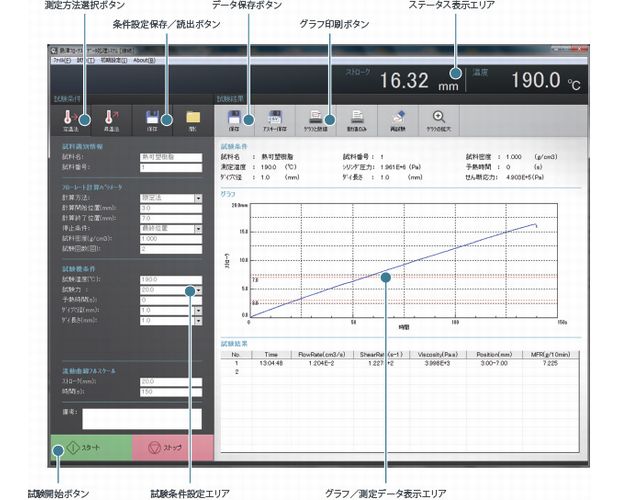Click the position cell 3.00-7.00
The height and width of the screenshot is (500, 619).
pos(494,363)
